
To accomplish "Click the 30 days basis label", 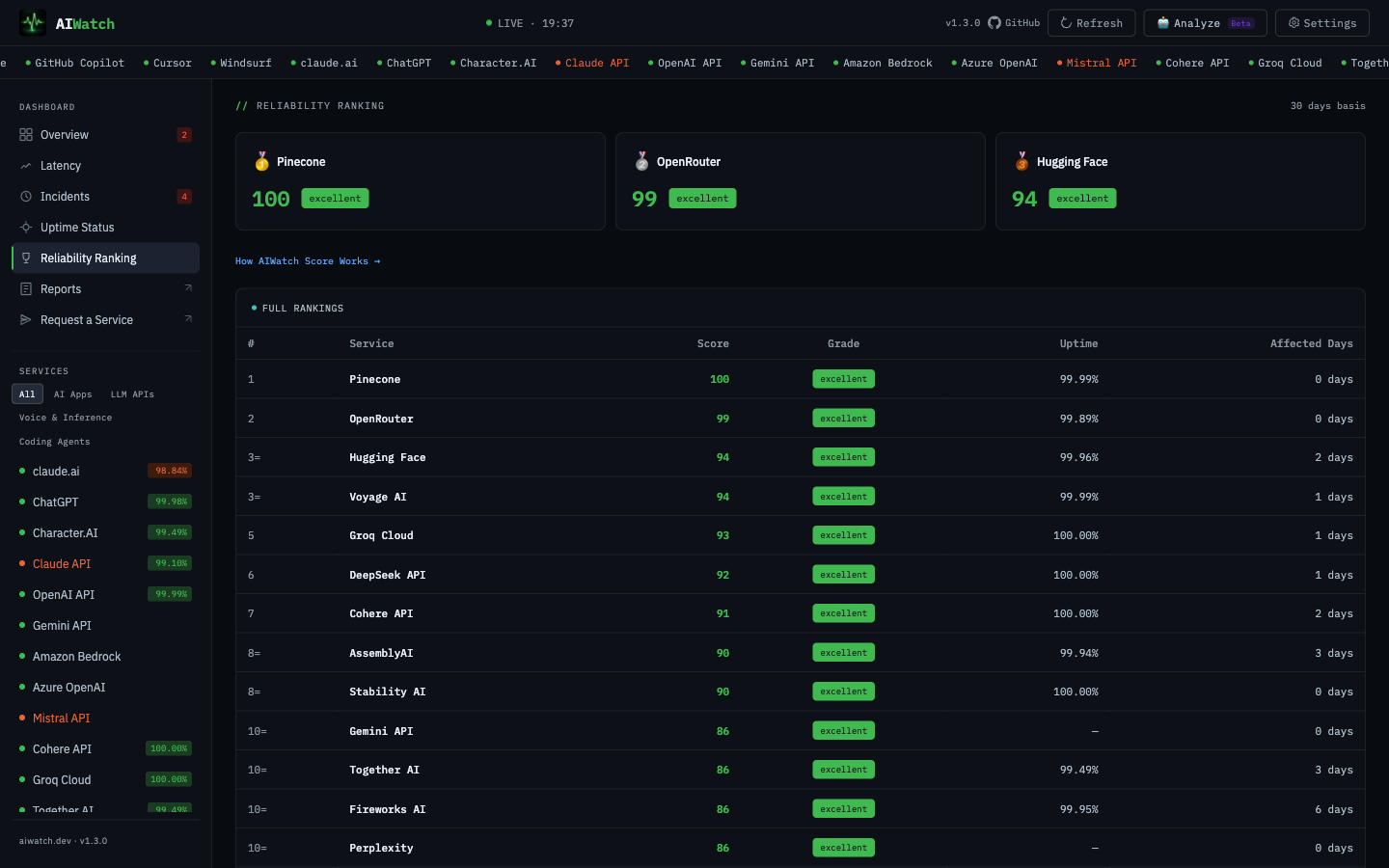I will (x=1327, y=106).
